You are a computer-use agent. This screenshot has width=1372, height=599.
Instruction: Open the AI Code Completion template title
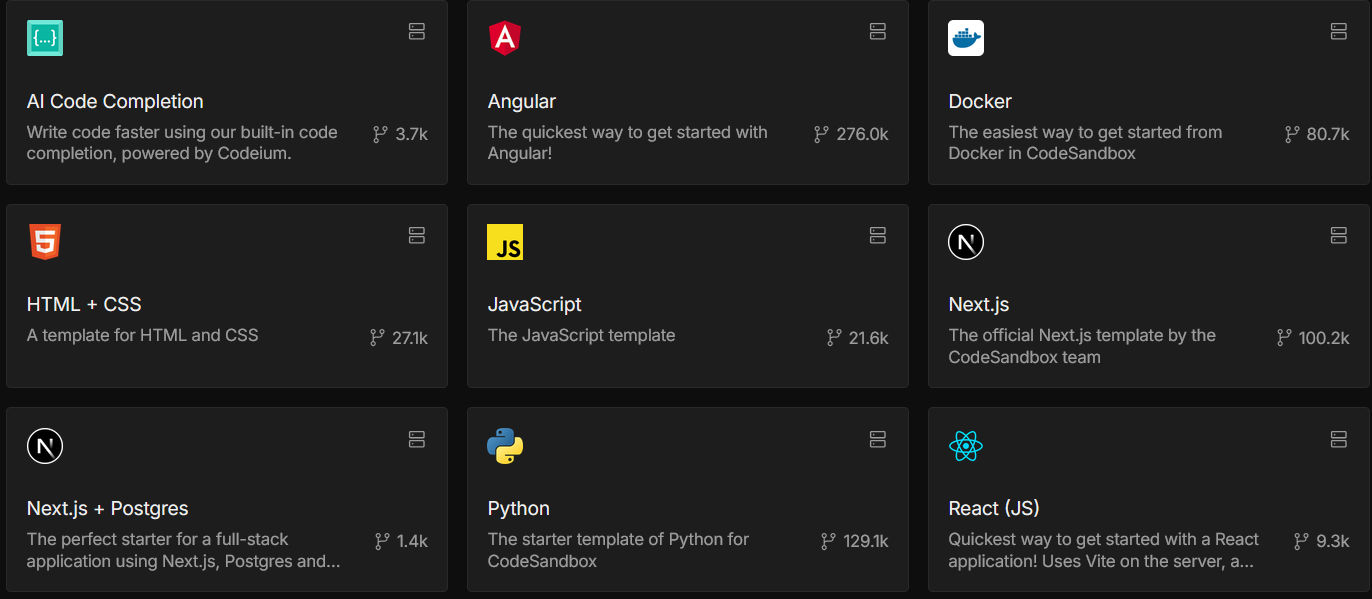pyautogui.click(x=115, y=102)
